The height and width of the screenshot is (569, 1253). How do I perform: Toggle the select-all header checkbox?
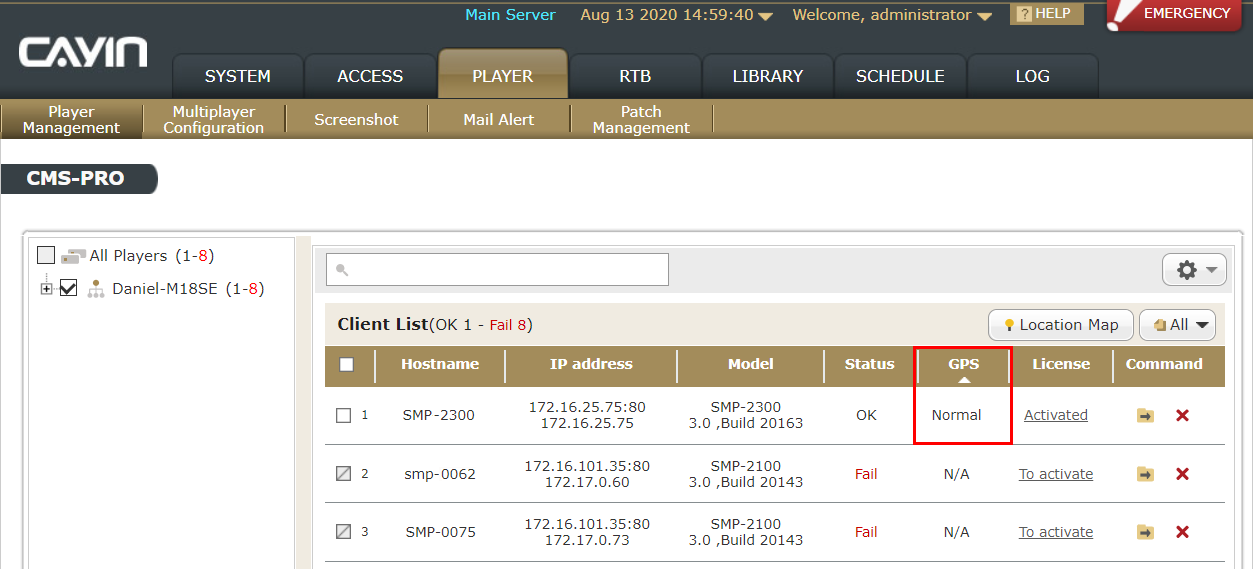point(347,364)
